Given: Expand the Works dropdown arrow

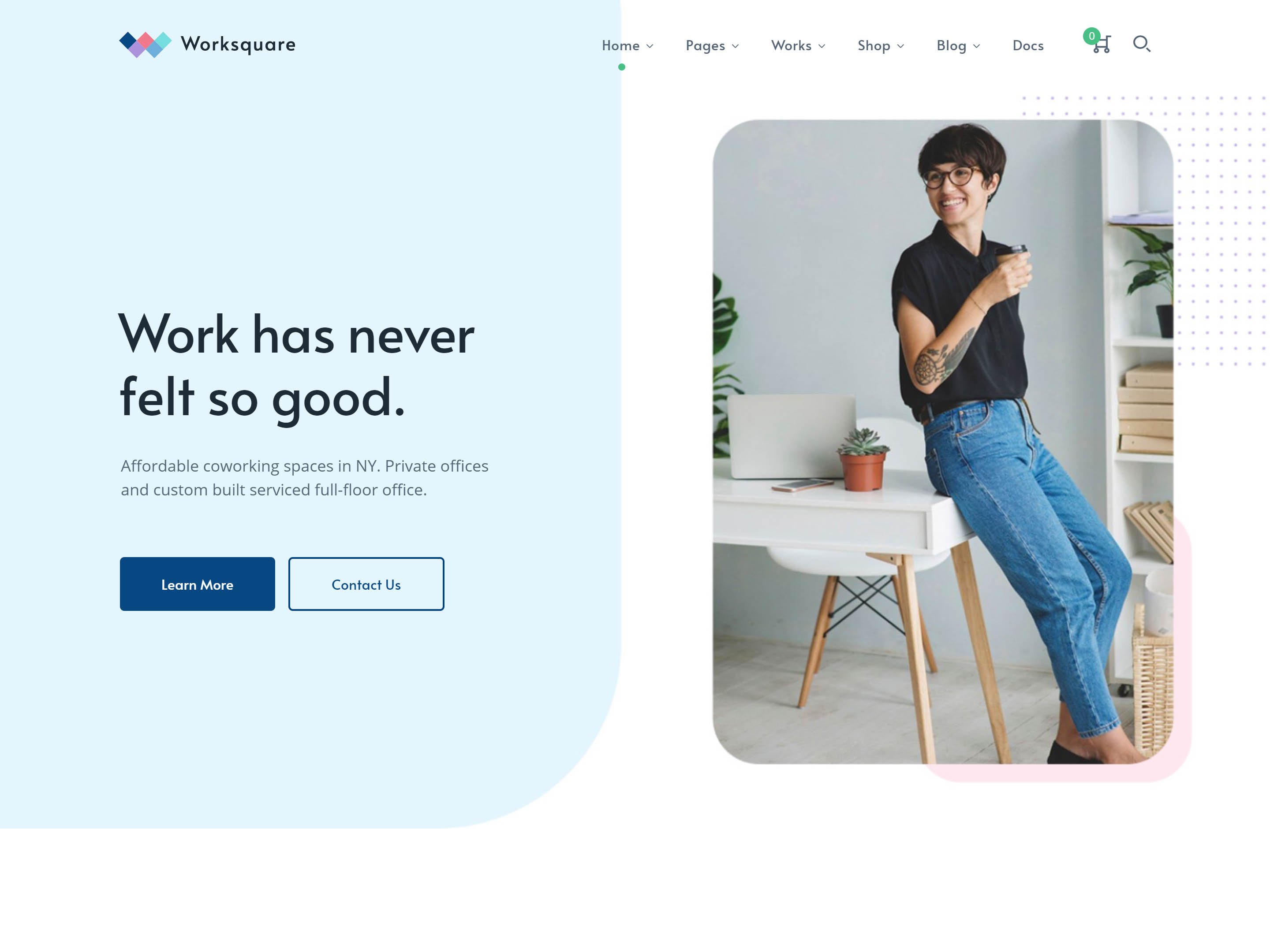Looking at the screenshot, I should point(822,46).
